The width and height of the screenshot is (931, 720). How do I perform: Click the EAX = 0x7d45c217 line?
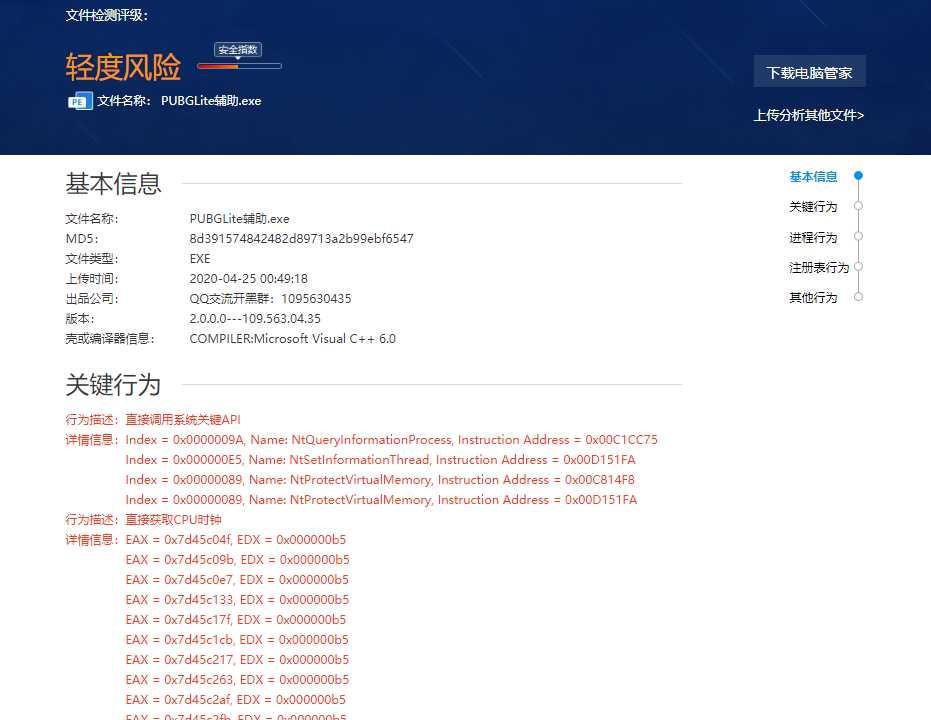237,659
